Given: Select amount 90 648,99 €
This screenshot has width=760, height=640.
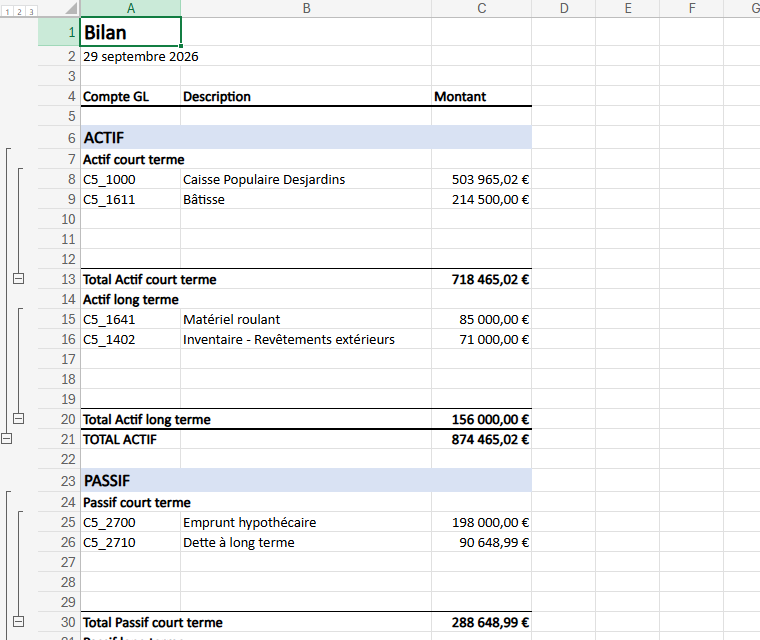Looking at the screenshot, I should [481, 542].
